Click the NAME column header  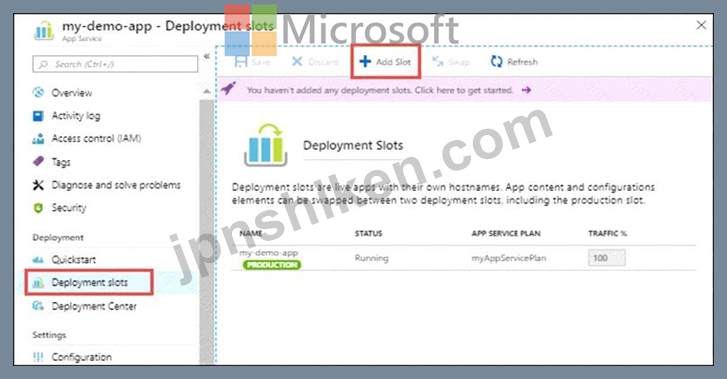pyautogui.click(x=251, y=233)
